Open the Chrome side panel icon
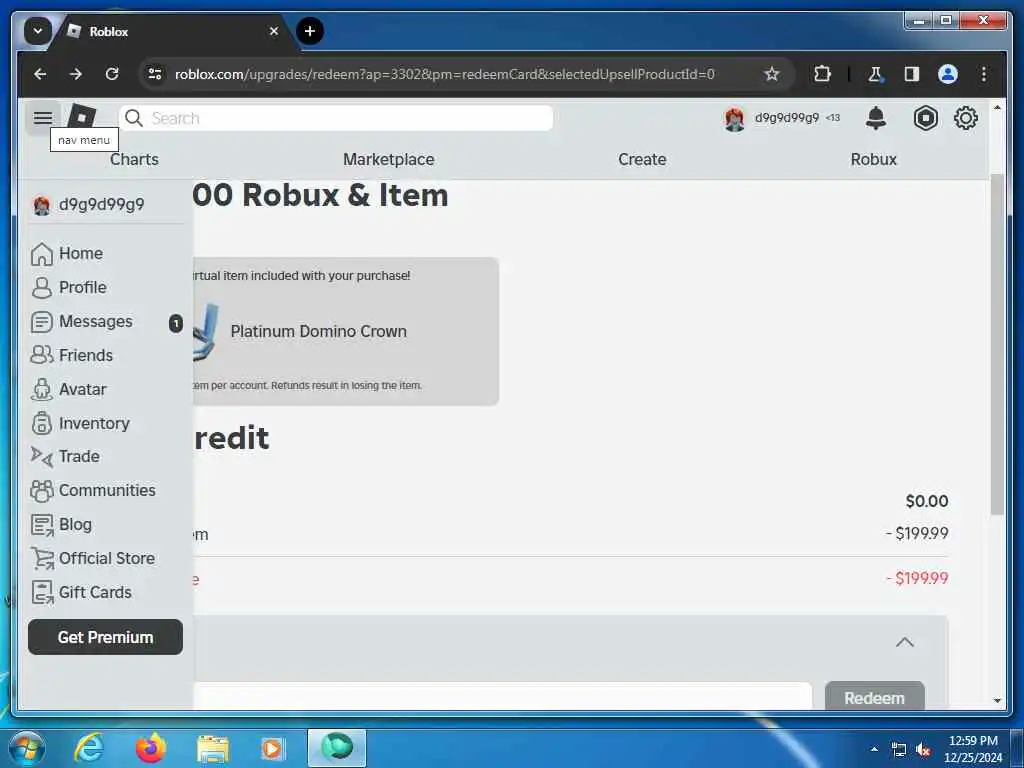This screenshot has width=1024, height=768. (x=912, y=74)
